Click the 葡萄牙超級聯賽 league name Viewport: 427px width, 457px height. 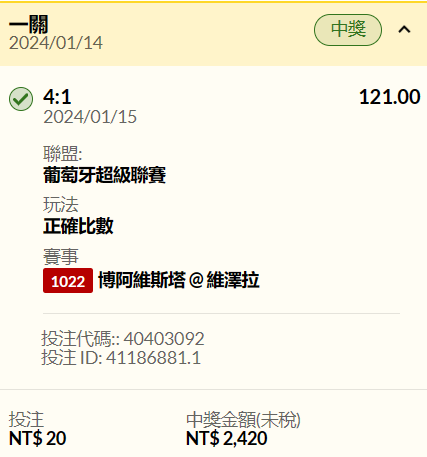coord(104,175)
